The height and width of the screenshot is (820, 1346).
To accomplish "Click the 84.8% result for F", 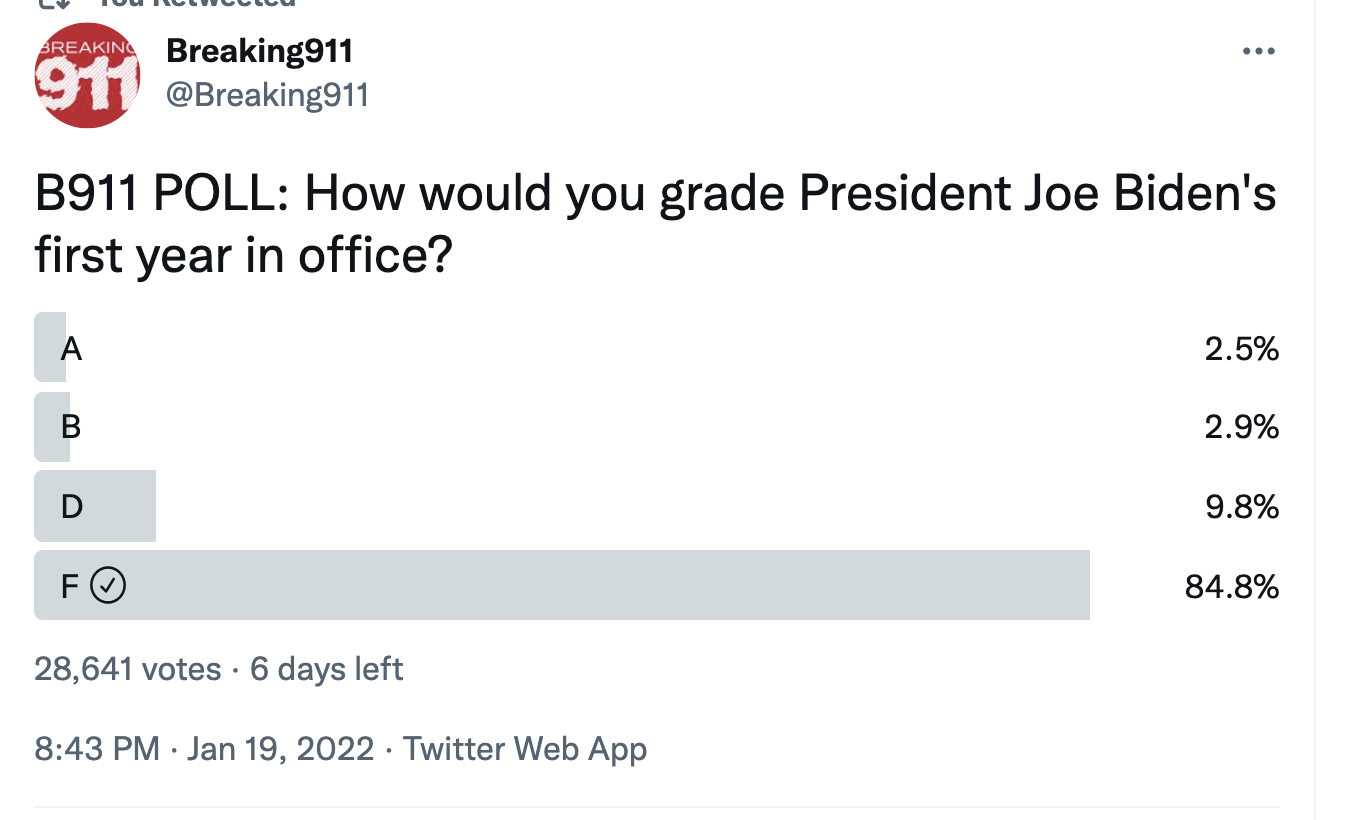I will [x=1232, y=586].
